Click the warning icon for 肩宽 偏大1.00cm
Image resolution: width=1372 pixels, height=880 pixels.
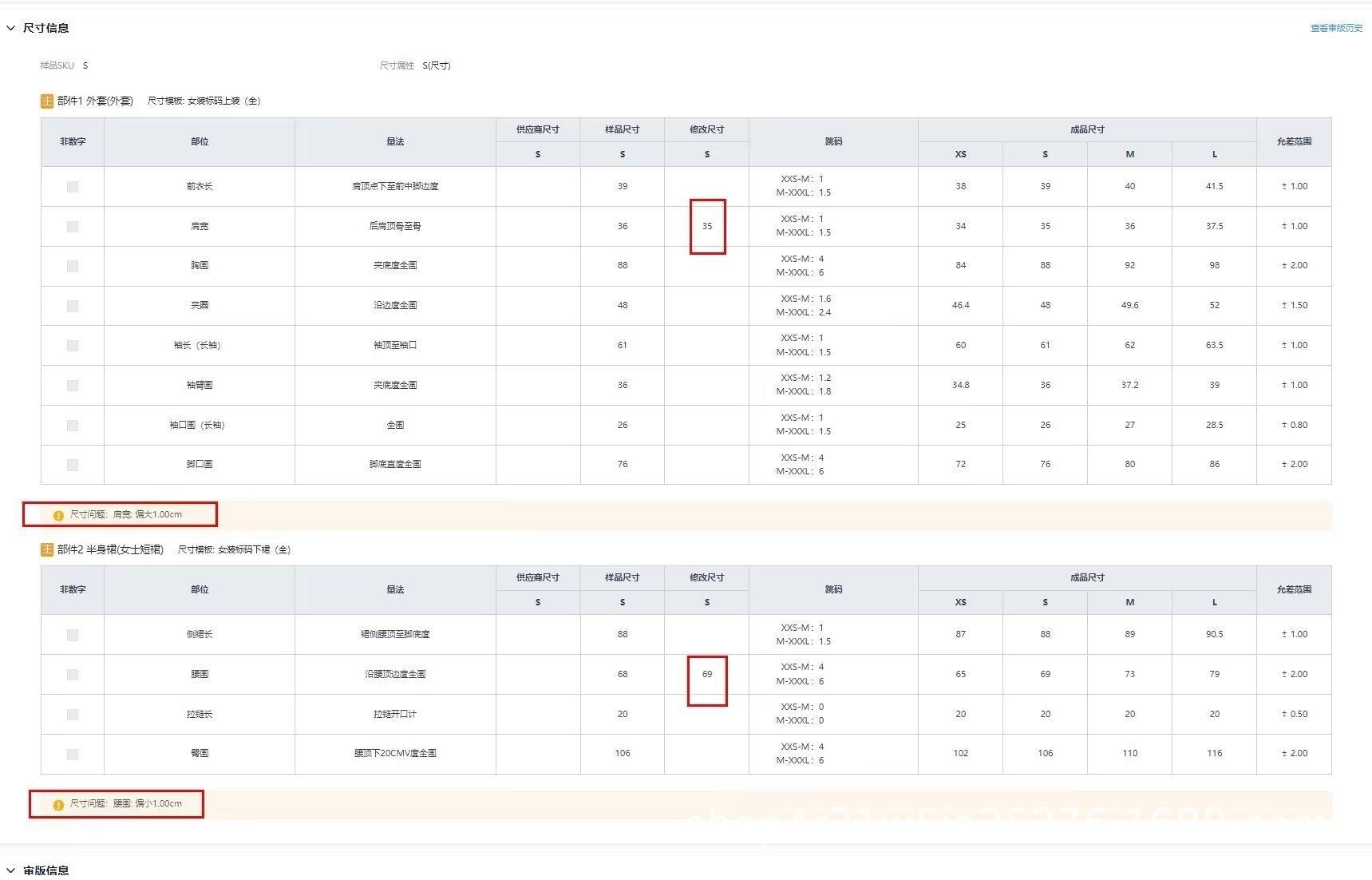[x=58, y=515]
